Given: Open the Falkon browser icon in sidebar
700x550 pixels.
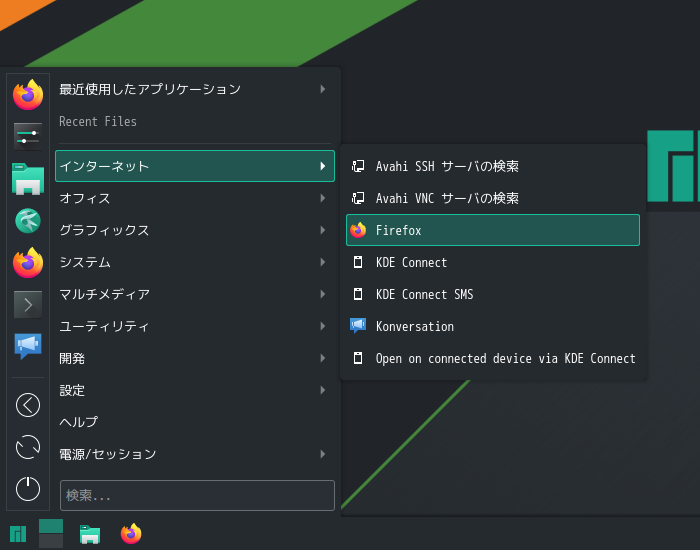Looking at the screenshot, I should click(x=28, y=221).
